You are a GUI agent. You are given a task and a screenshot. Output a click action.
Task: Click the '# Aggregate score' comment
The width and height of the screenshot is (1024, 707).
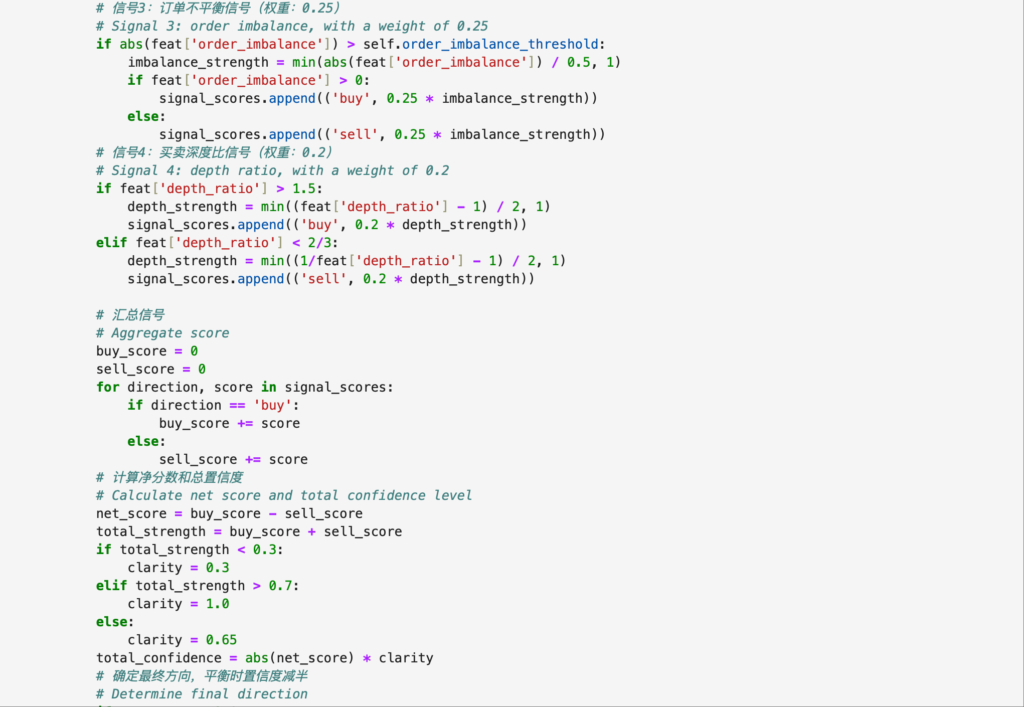click(x=162, y=333)
